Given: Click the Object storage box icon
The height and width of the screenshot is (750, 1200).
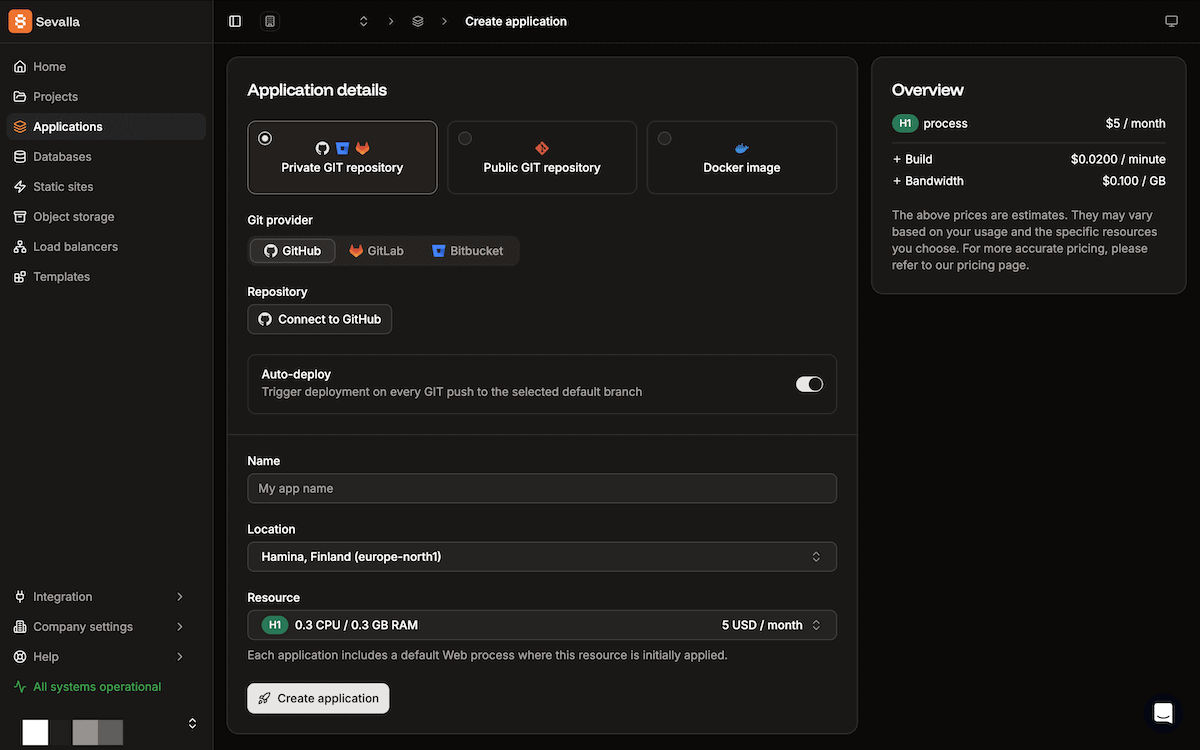Looking at the screenshot, I should click(x=20, y=217).
